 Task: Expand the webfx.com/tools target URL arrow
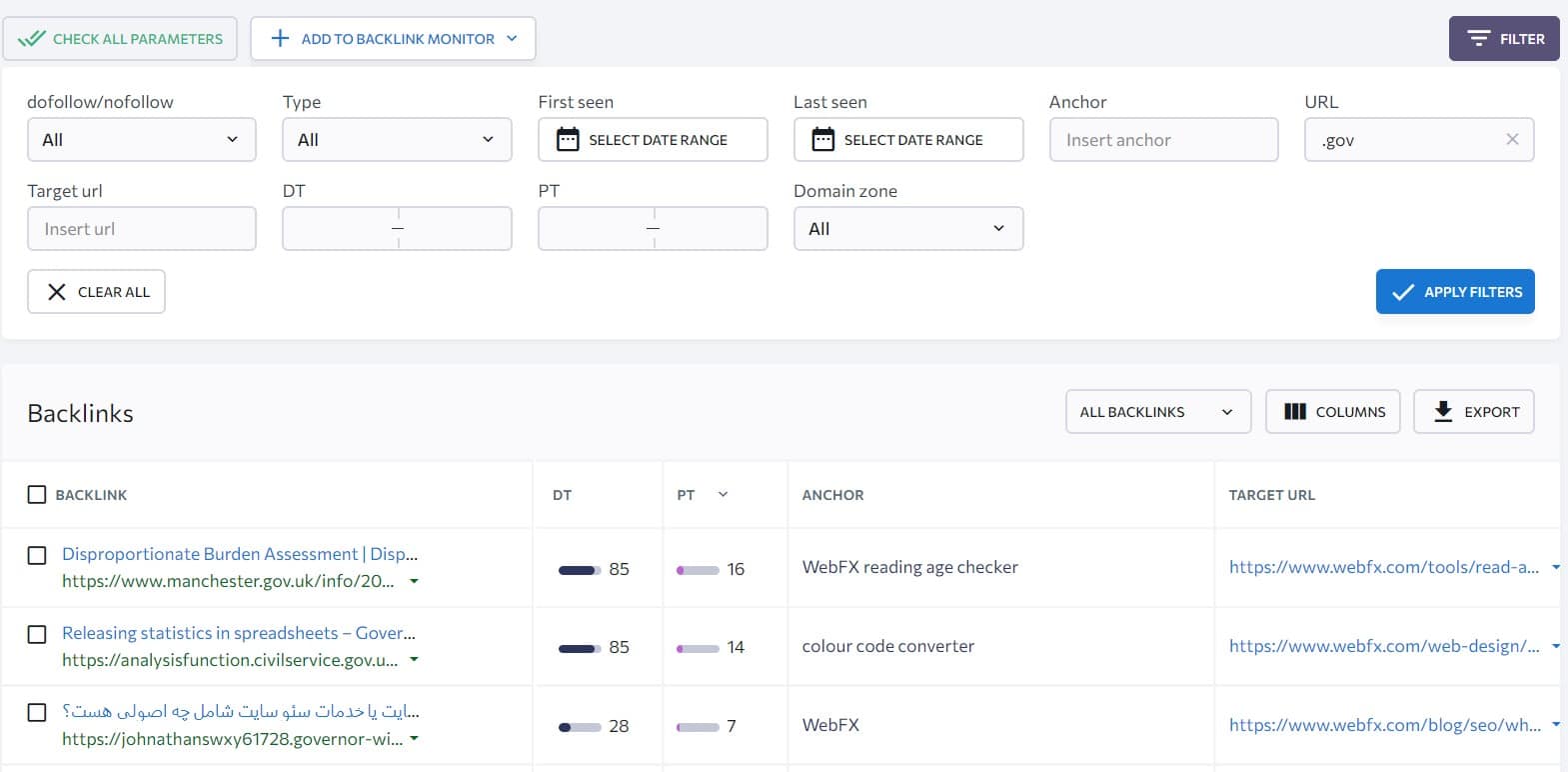tap(1556, 567)
